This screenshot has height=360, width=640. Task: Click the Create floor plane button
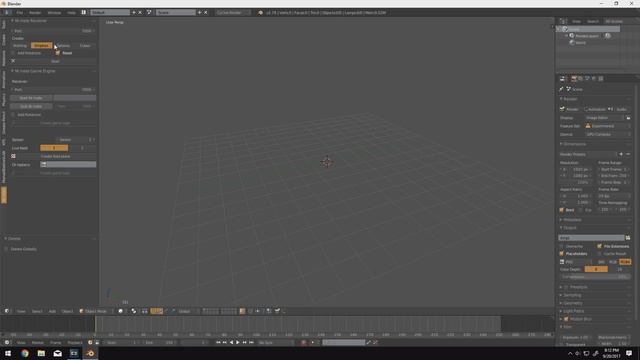coord(55,156)
